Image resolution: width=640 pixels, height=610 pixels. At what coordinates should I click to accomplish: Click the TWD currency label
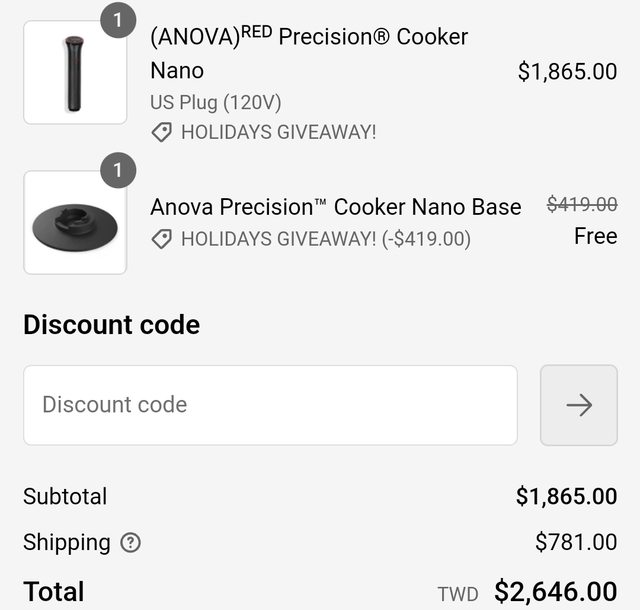(x=458, y=594)
